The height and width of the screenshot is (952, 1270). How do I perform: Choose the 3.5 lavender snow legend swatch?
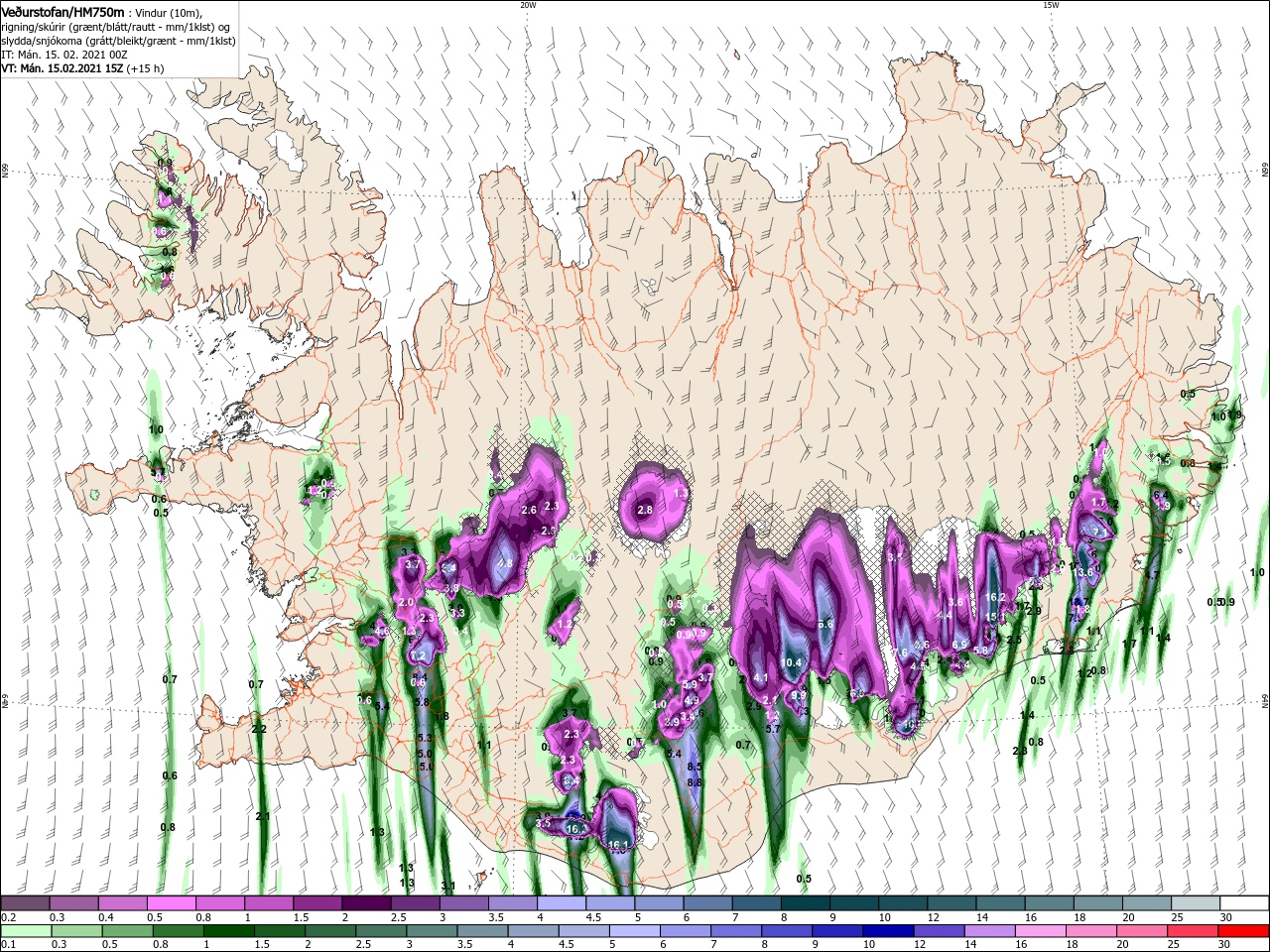pyautogui.click(x=513, y=903)
